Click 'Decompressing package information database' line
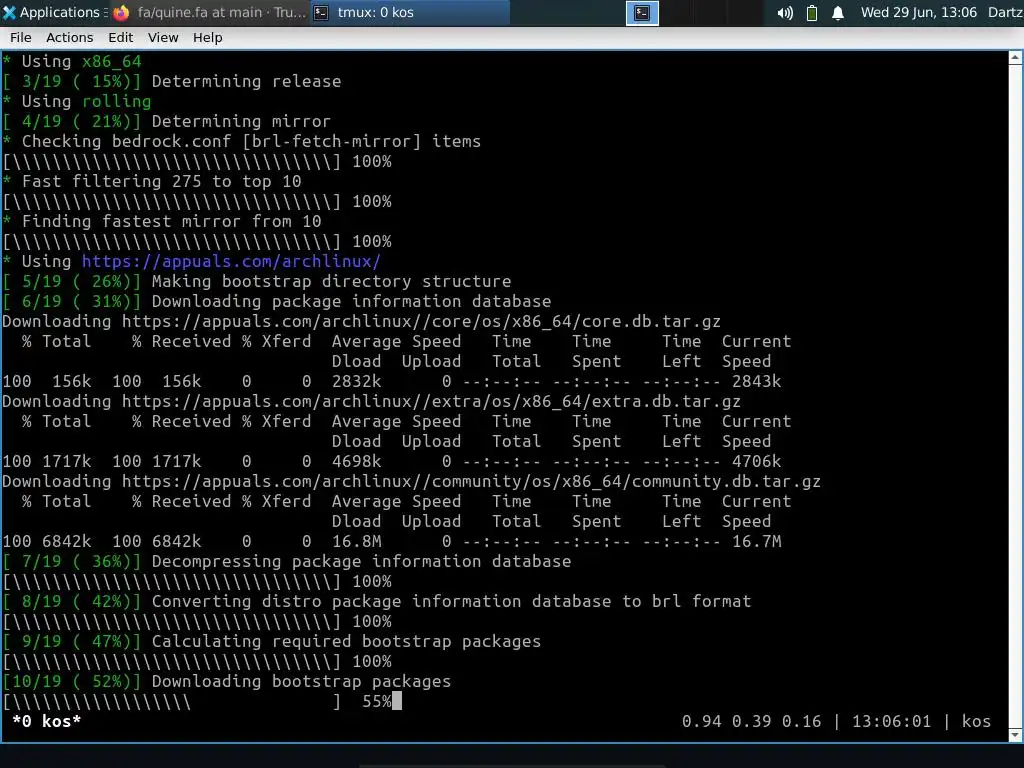The width and height of the screenshot is (1024, 768). (287, 561)
